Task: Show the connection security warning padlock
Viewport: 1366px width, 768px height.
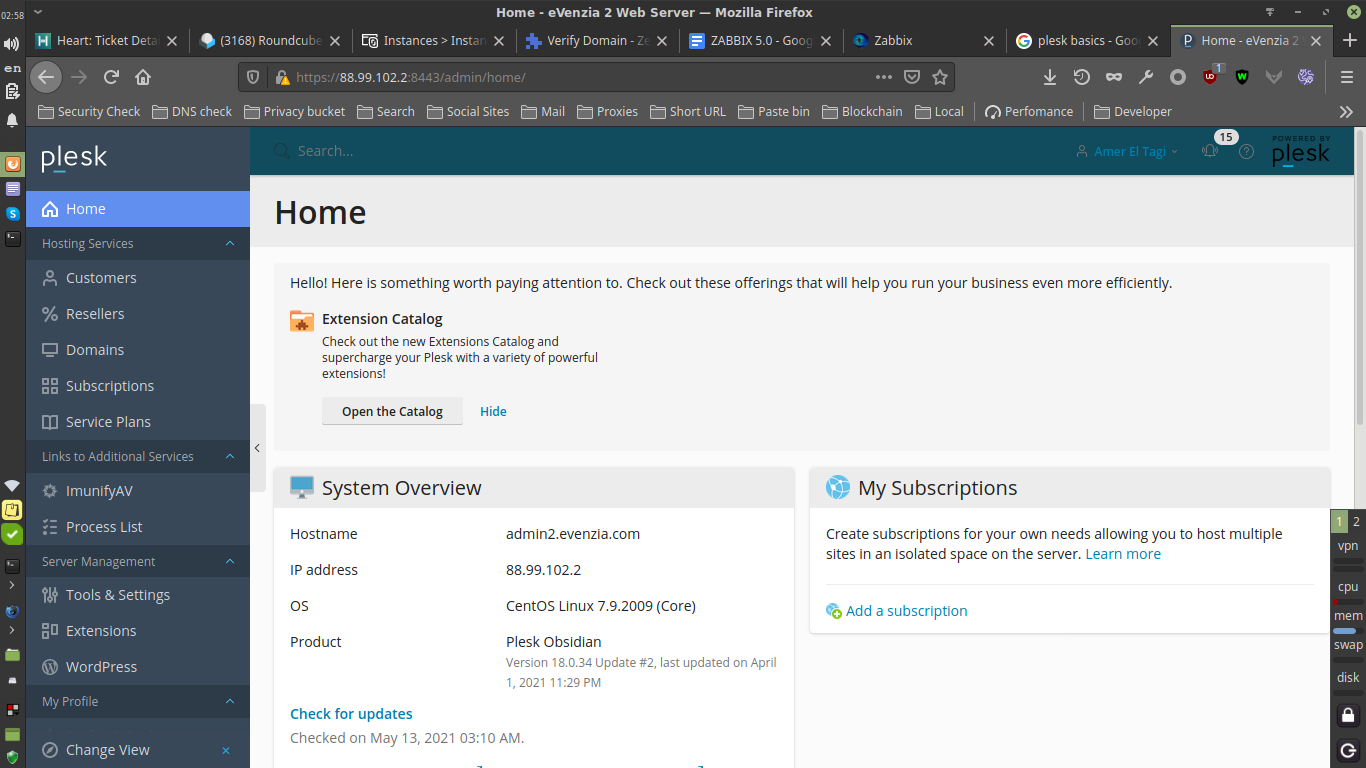Action: coord(282,77)
